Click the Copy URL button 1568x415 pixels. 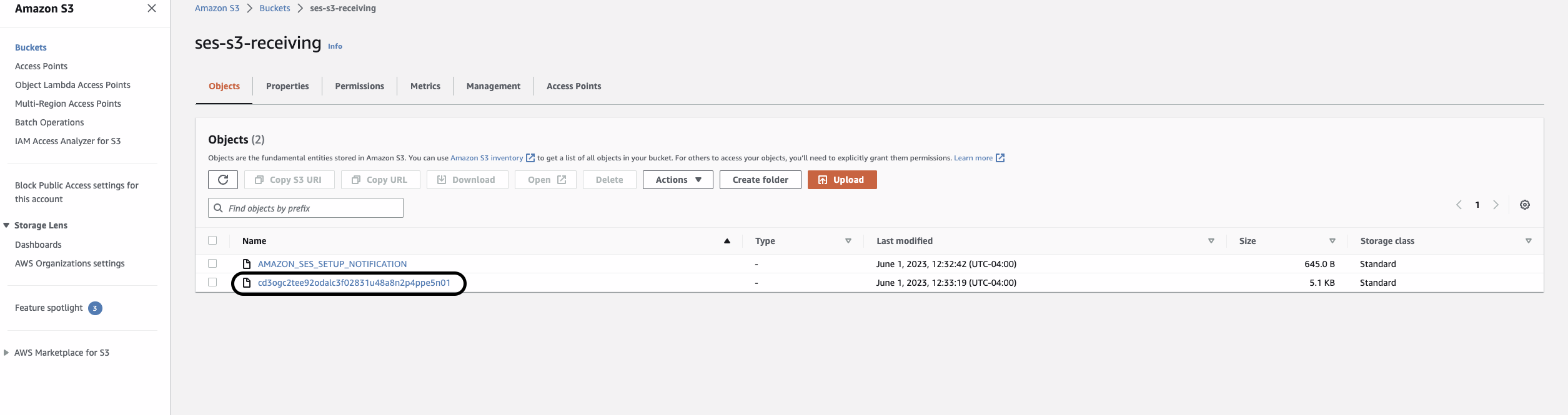[x=380, y=180]
